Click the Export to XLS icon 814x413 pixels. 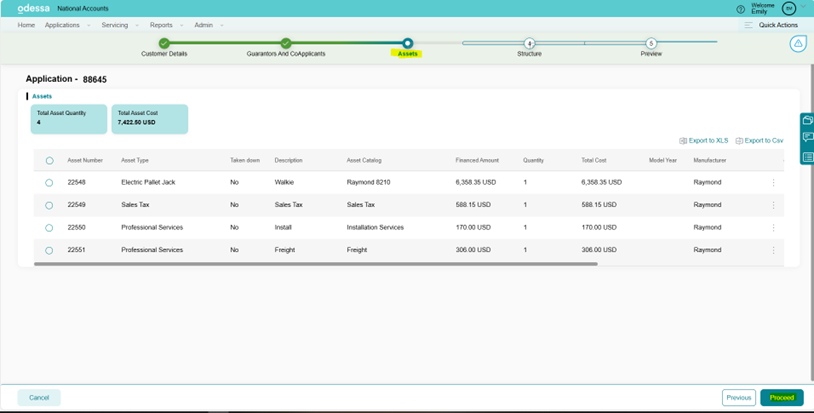click(x=683, y=141)
